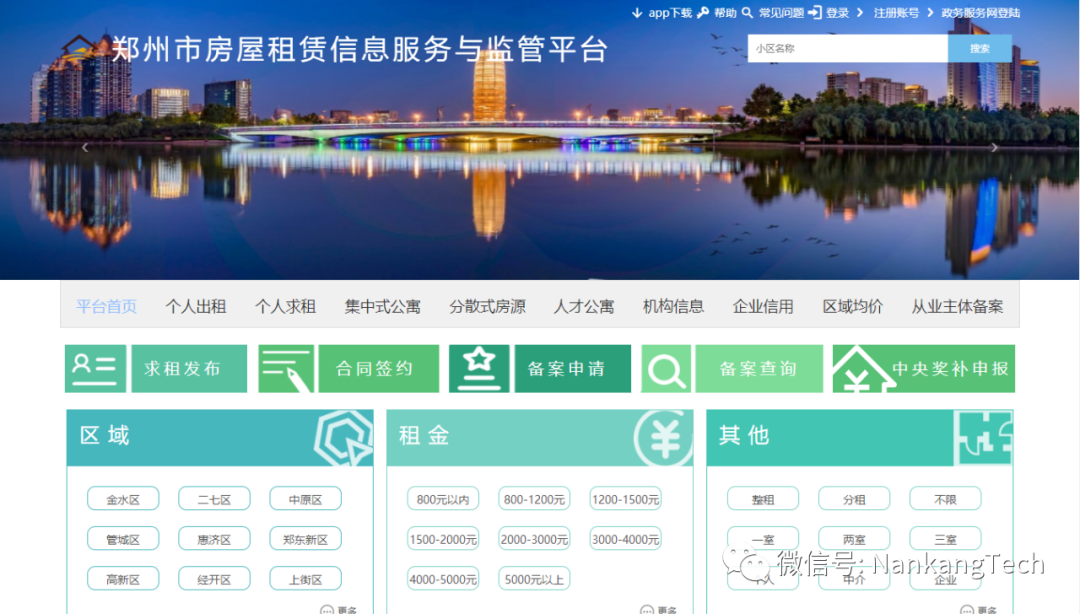This screenshot has width=1080, height=614.
Task: Focus the 小区名称 search input field
Action: click(x=847, y=48)
